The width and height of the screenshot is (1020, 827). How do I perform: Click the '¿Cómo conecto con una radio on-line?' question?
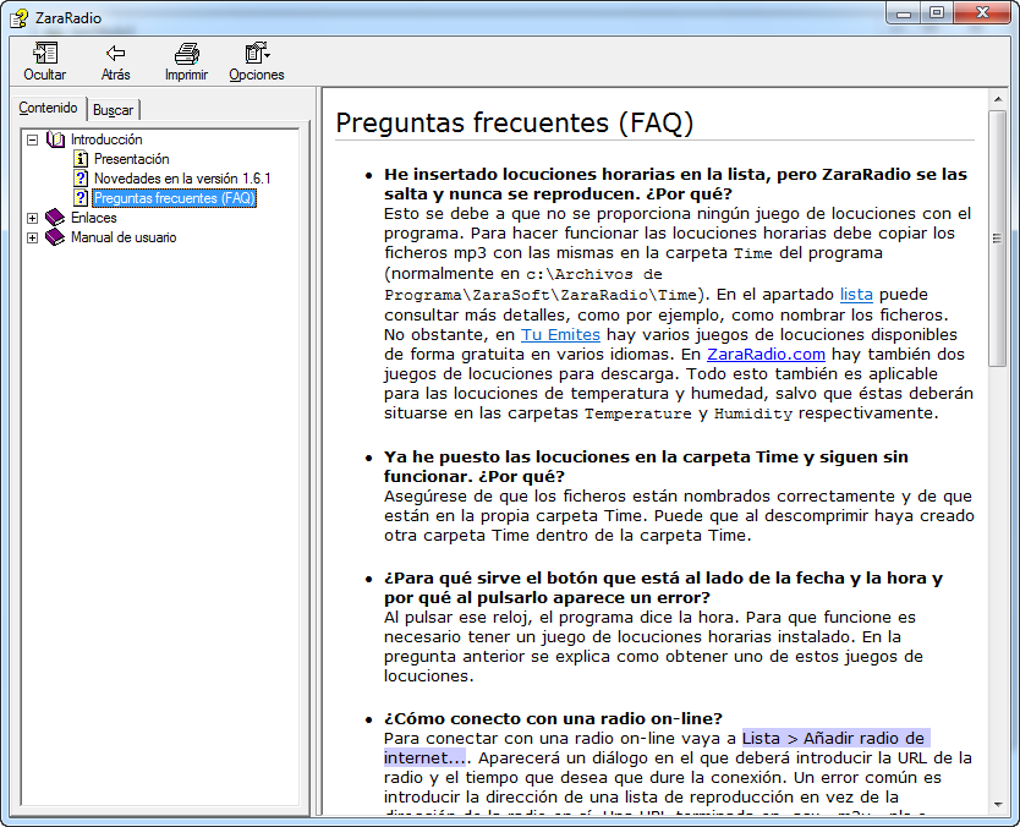tap(553, 718)
